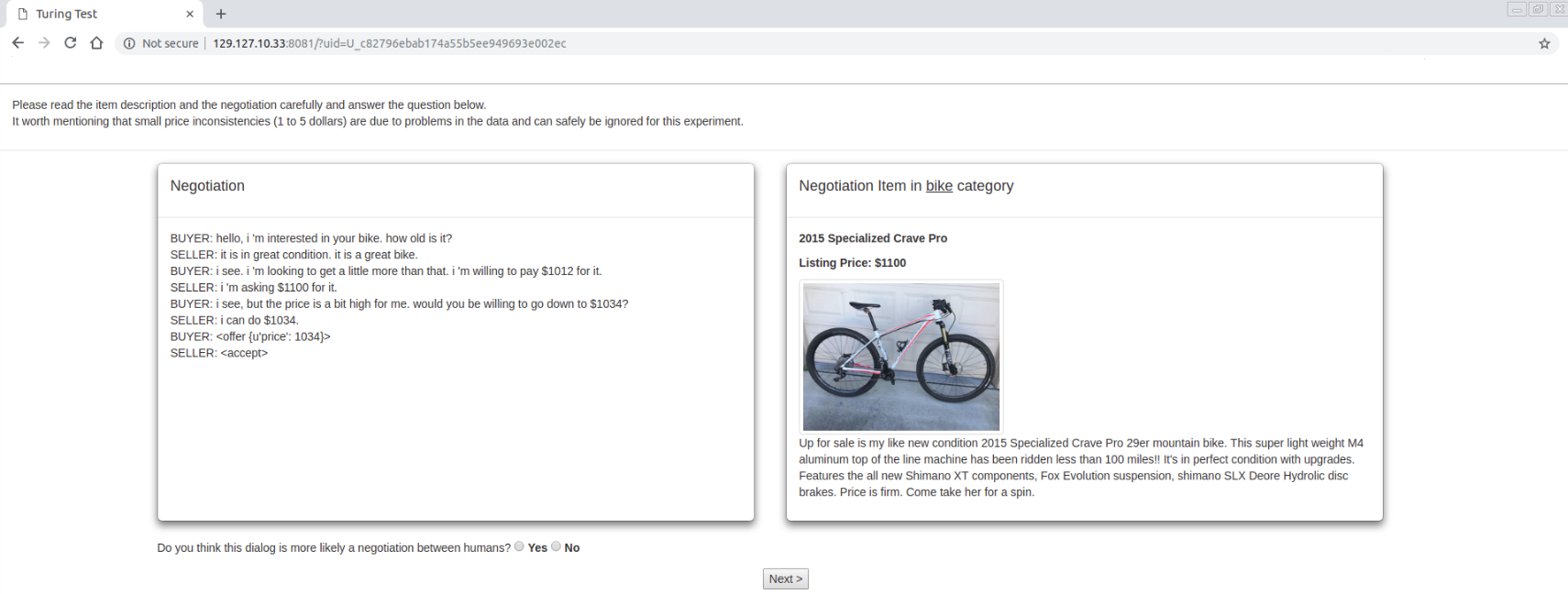Go to the browser home icon

tap(96, 43)
